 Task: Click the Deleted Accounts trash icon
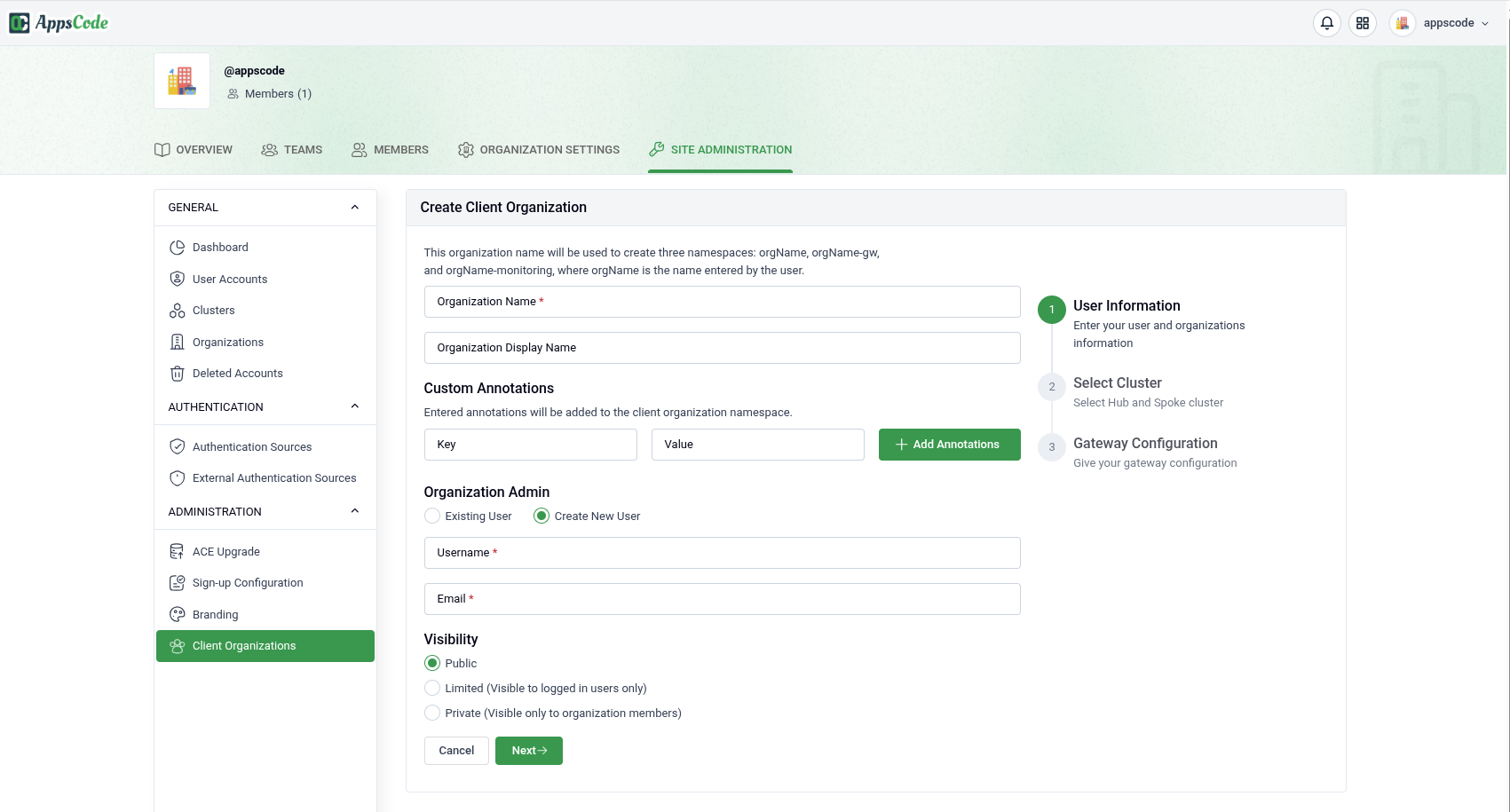coord(178,374)
